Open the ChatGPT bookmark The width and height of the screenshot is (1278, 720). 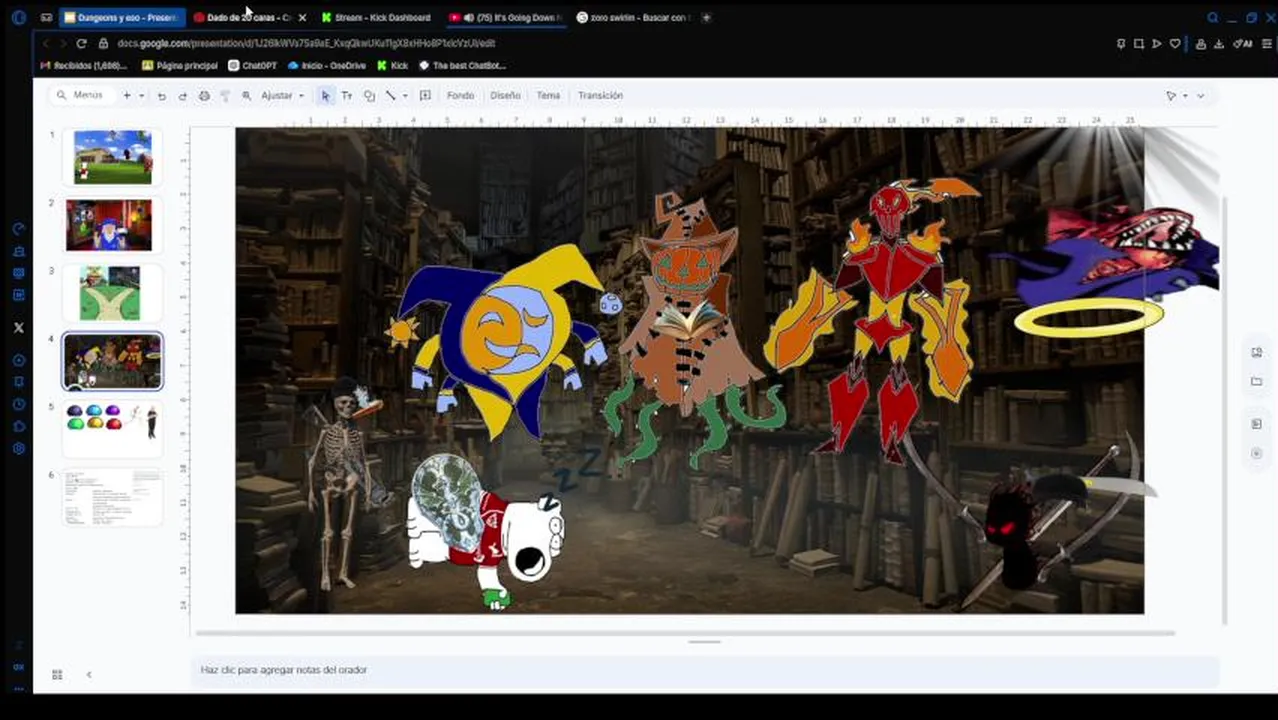click(x=252, y=65)
